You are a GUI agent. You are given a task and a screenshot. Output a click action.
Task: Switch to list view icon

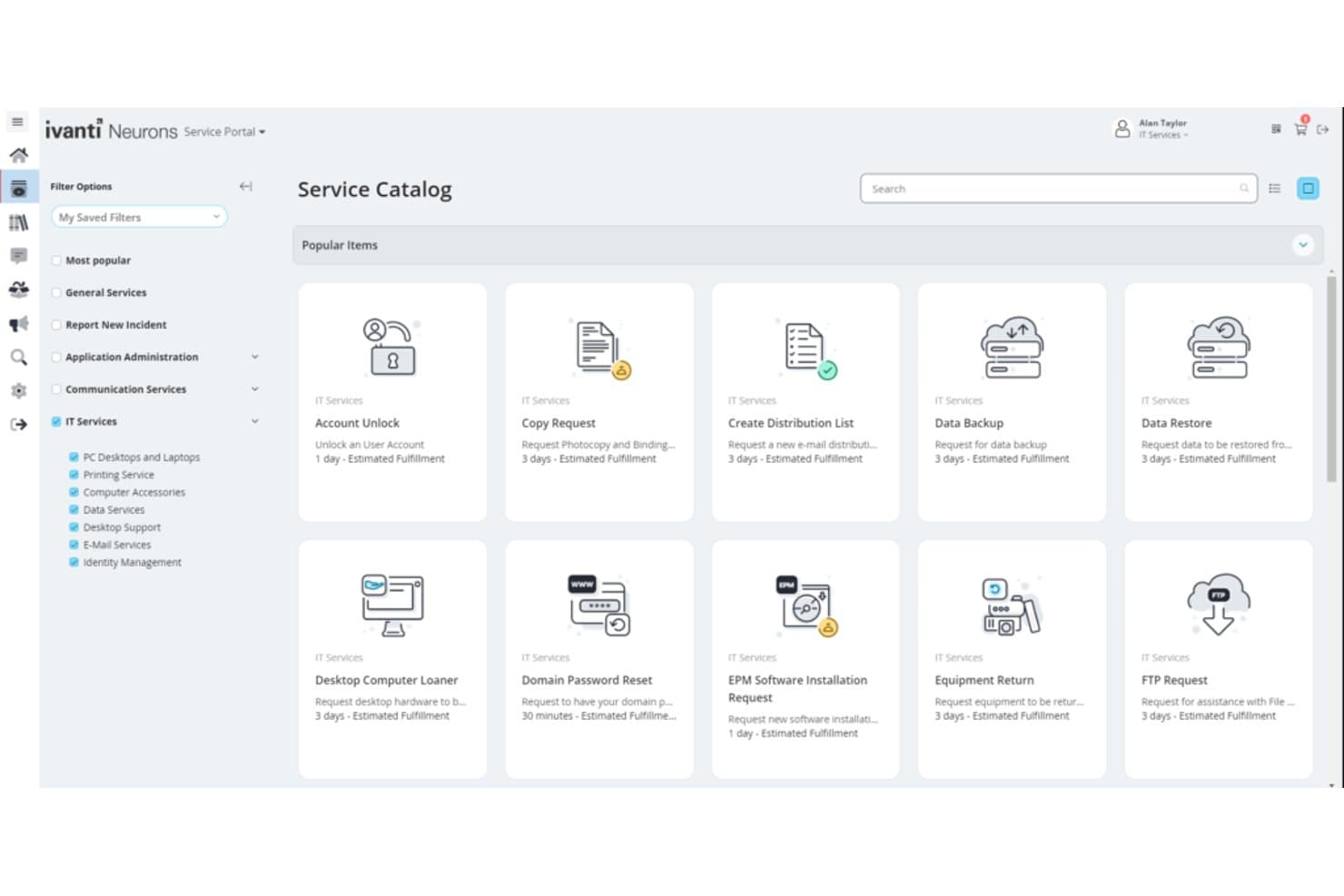[x=1275, y=189]
